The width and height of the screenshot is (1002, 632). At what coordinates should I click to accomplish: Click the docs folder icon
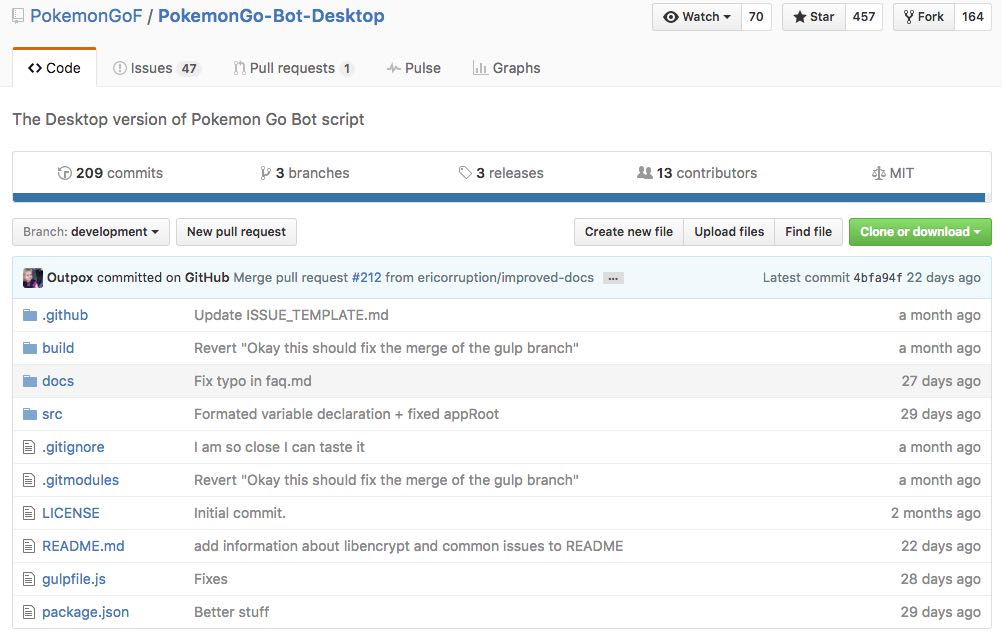[x=30, y=381]
